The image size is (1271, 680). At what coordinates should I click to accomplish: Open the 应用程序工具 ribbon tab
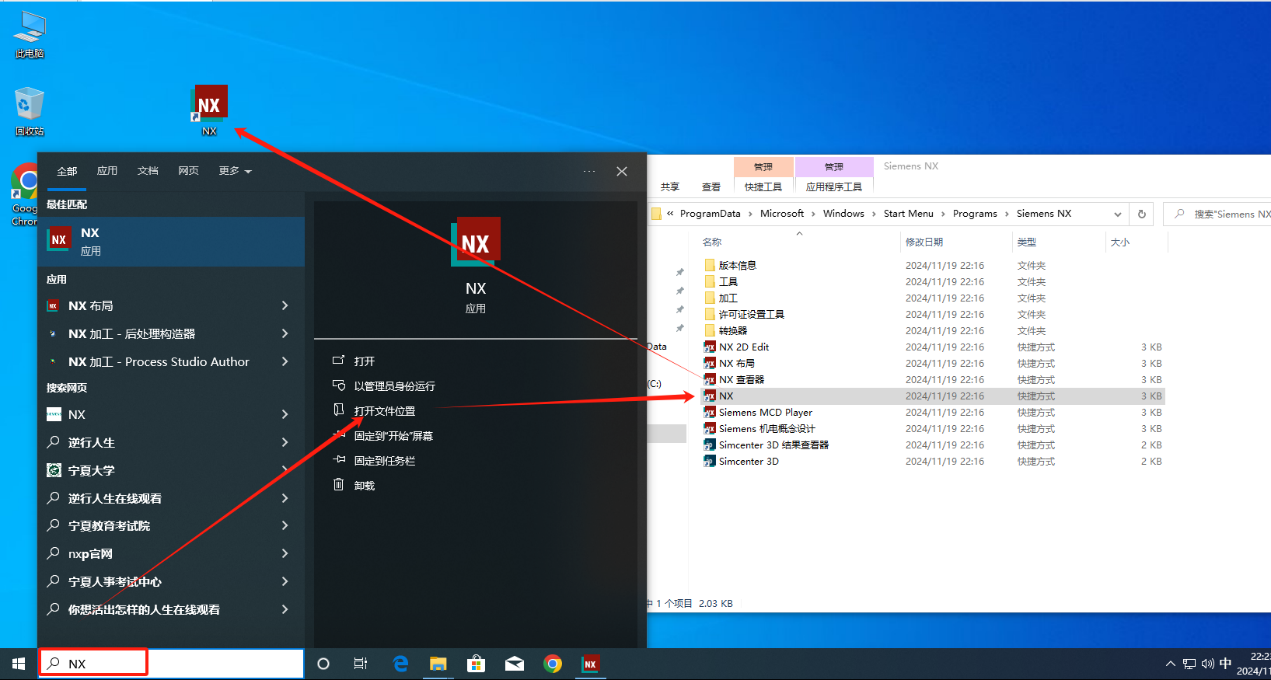pyautogui.click(x=834, y=187)
